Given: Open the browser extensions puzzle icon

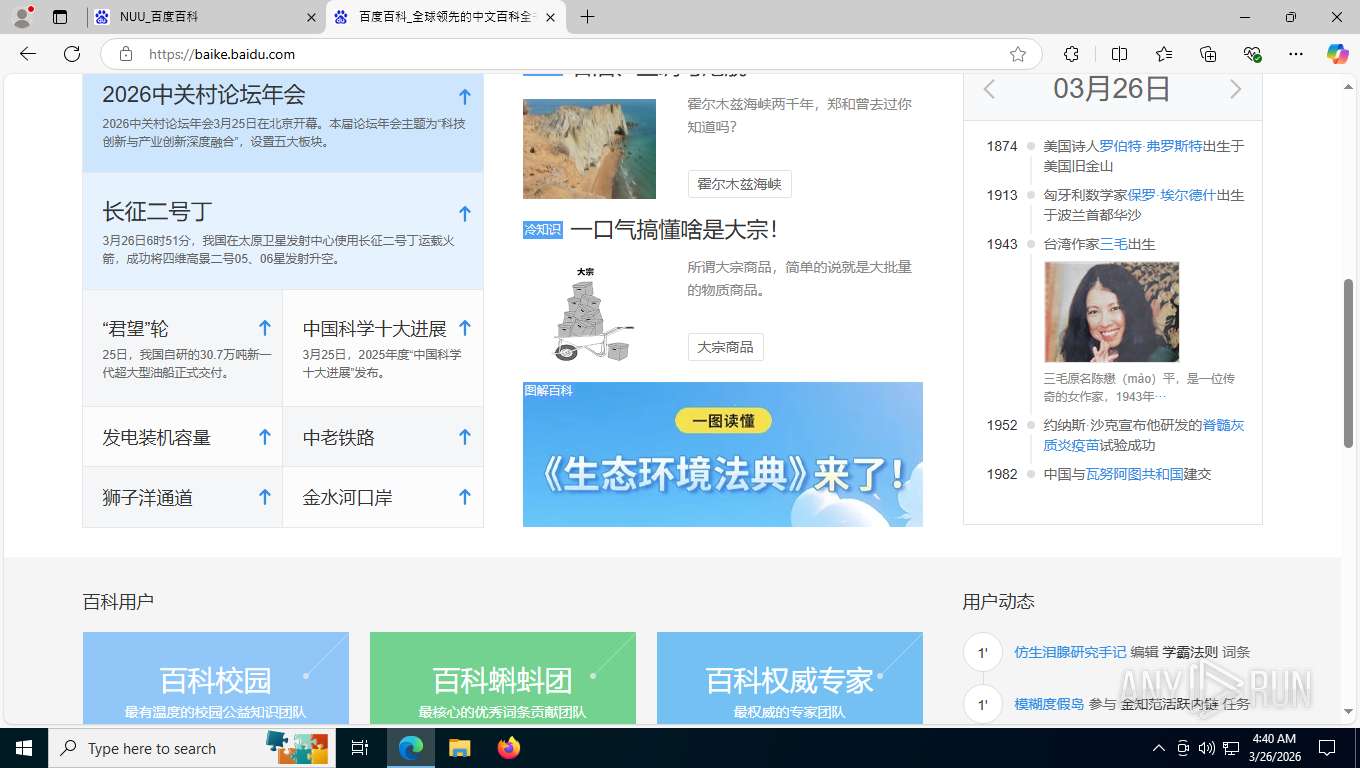Looking at the screenshot, I should click(1071, 54).
